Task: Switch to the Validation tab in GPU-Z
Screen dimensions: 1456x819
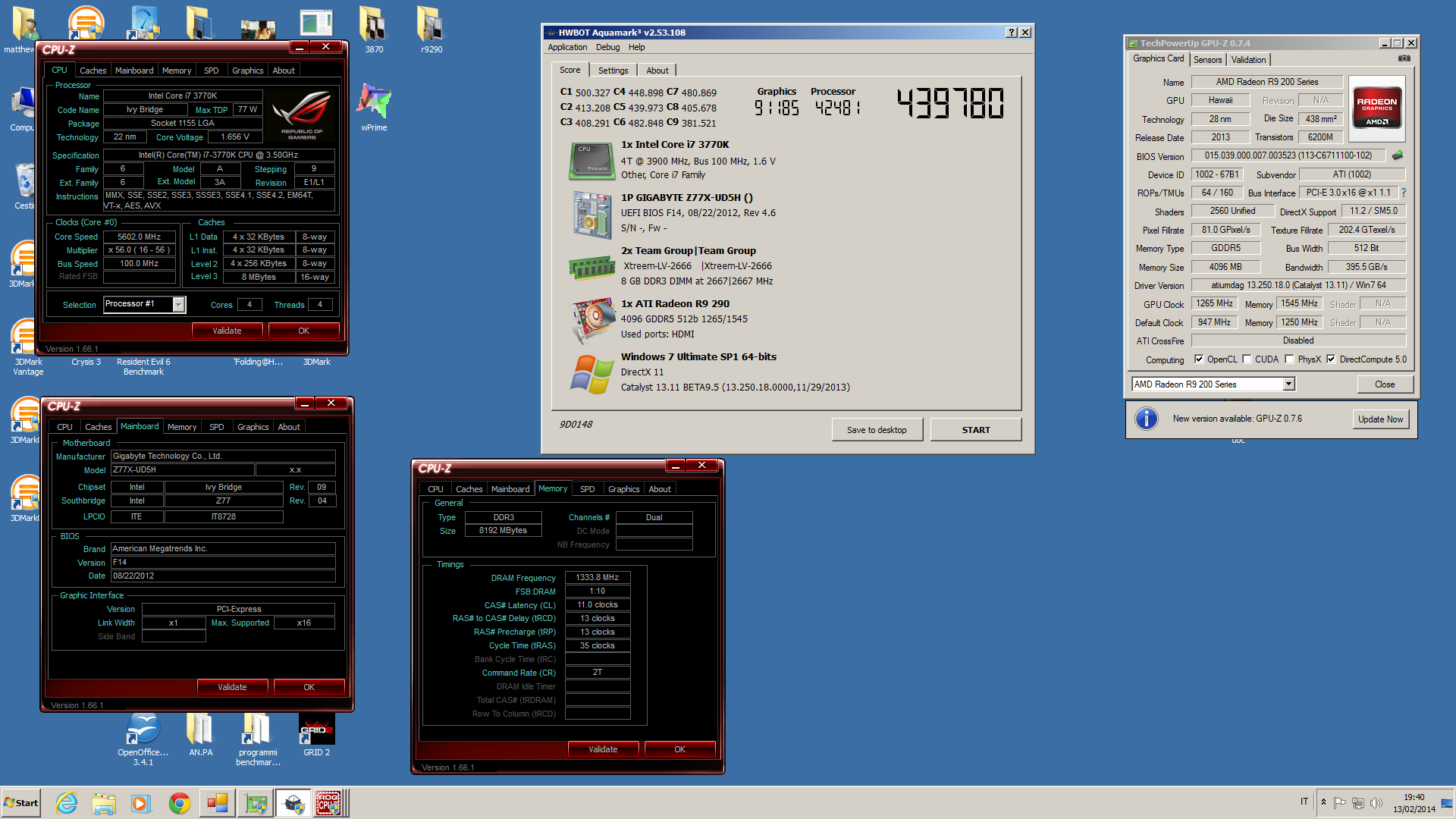Action: click(1248, 60)
